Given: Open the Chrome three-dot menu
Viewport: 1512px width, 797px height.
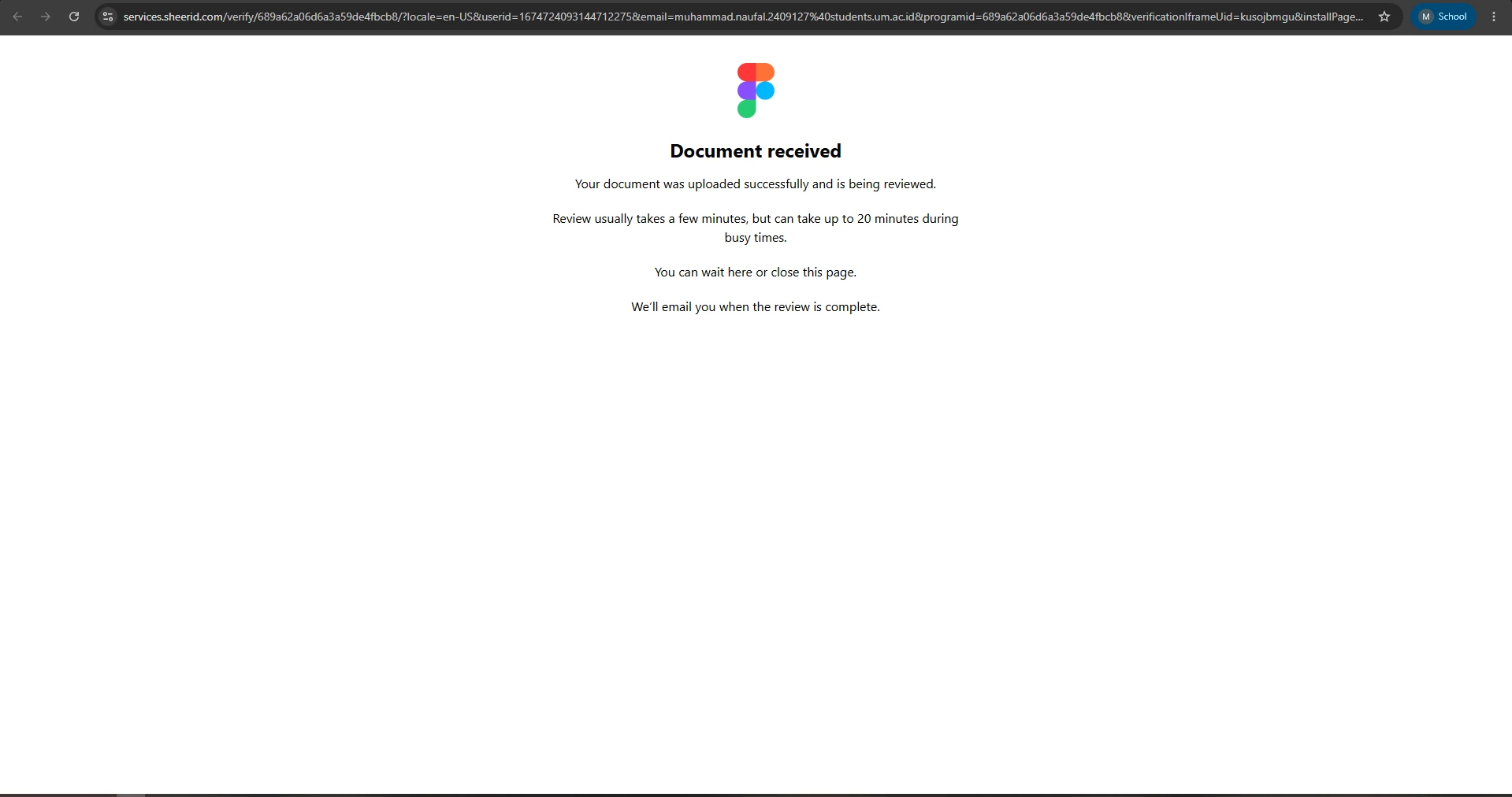Looking at the screenshot, I should pyautogui.click(x=1494, y=17).
